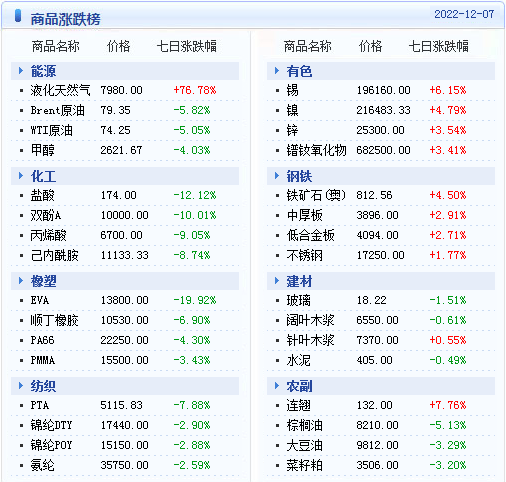This screenshot has height=482, width=506.
Task: Open the PTA commodity
Action: pyautogui.click(x=40, y=405)
